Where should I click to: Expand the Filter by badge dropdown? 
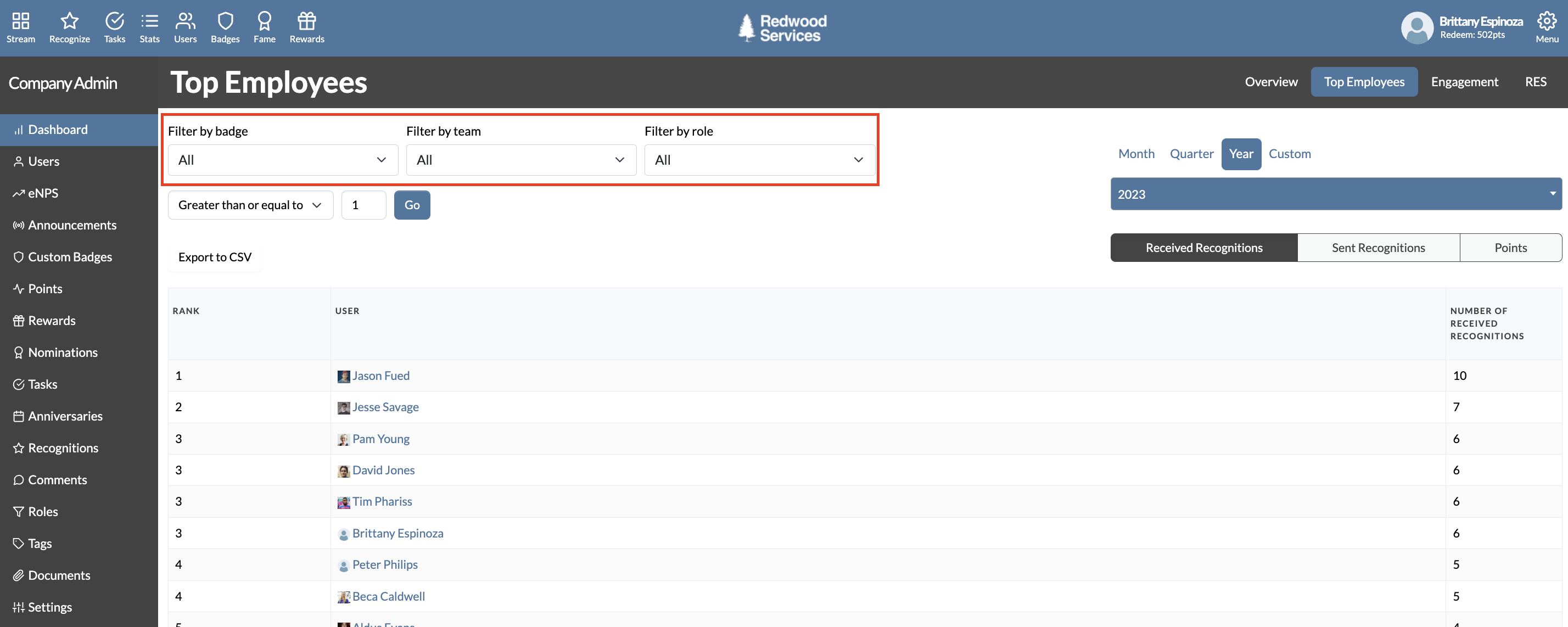click(x=283, y=160)
